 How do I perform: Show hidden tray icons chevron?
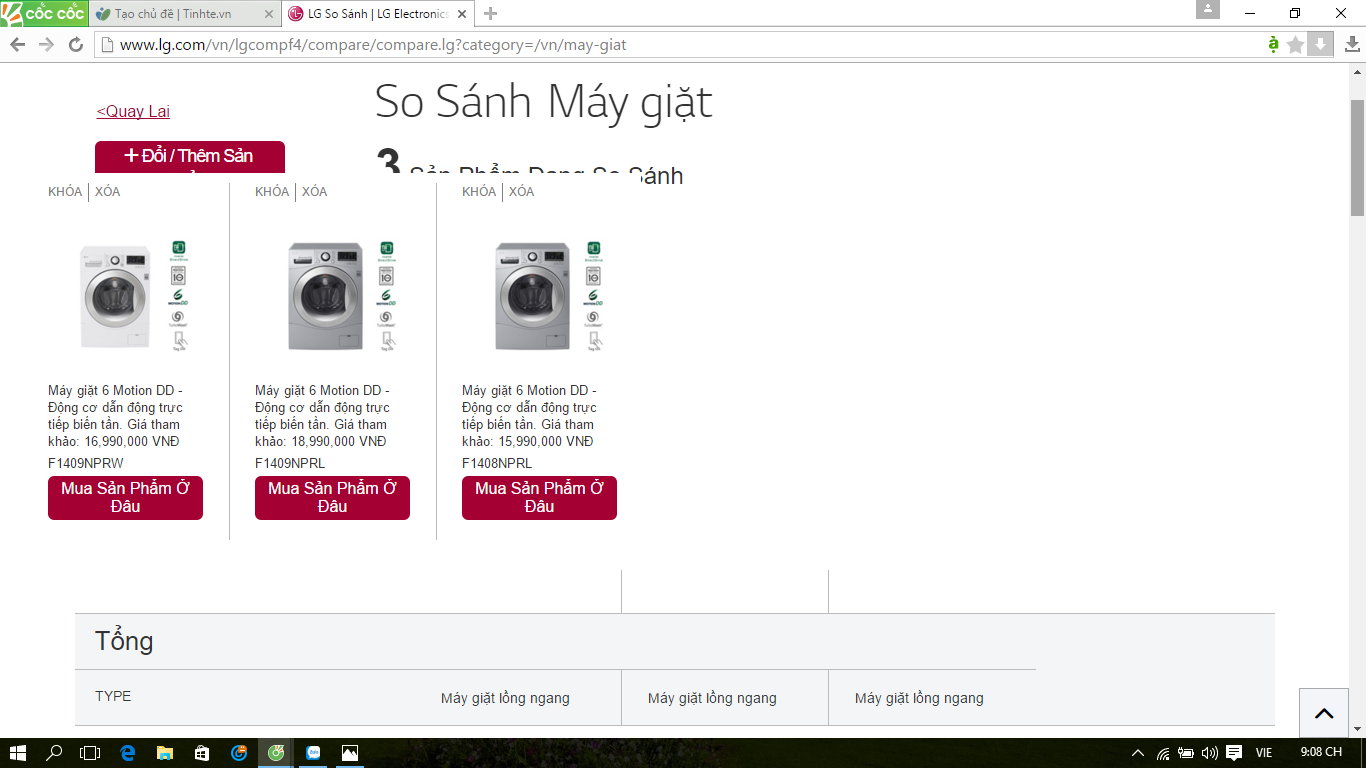click(1137, 753)
